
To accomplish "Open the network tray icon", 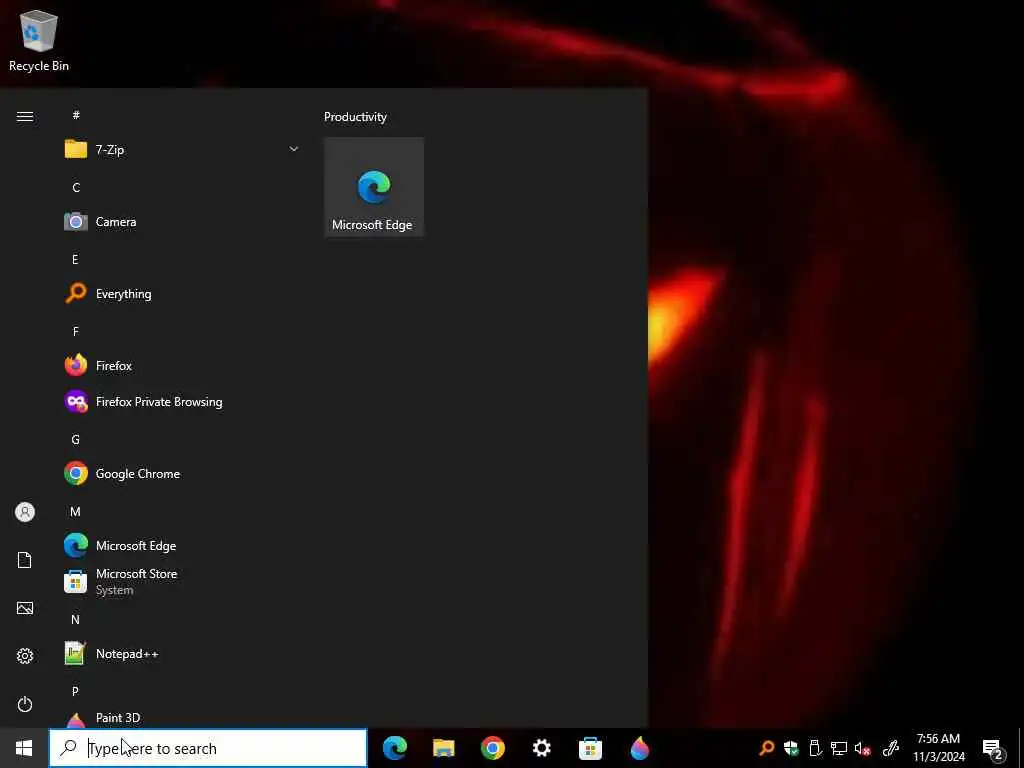I will pos(839,748).
